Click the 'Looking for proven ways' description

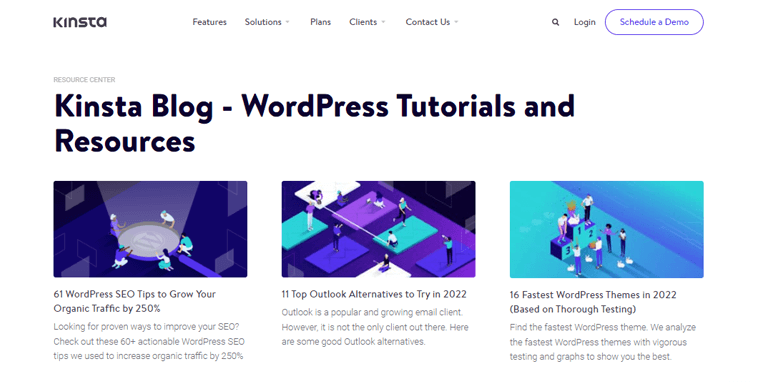click(149, 341)
